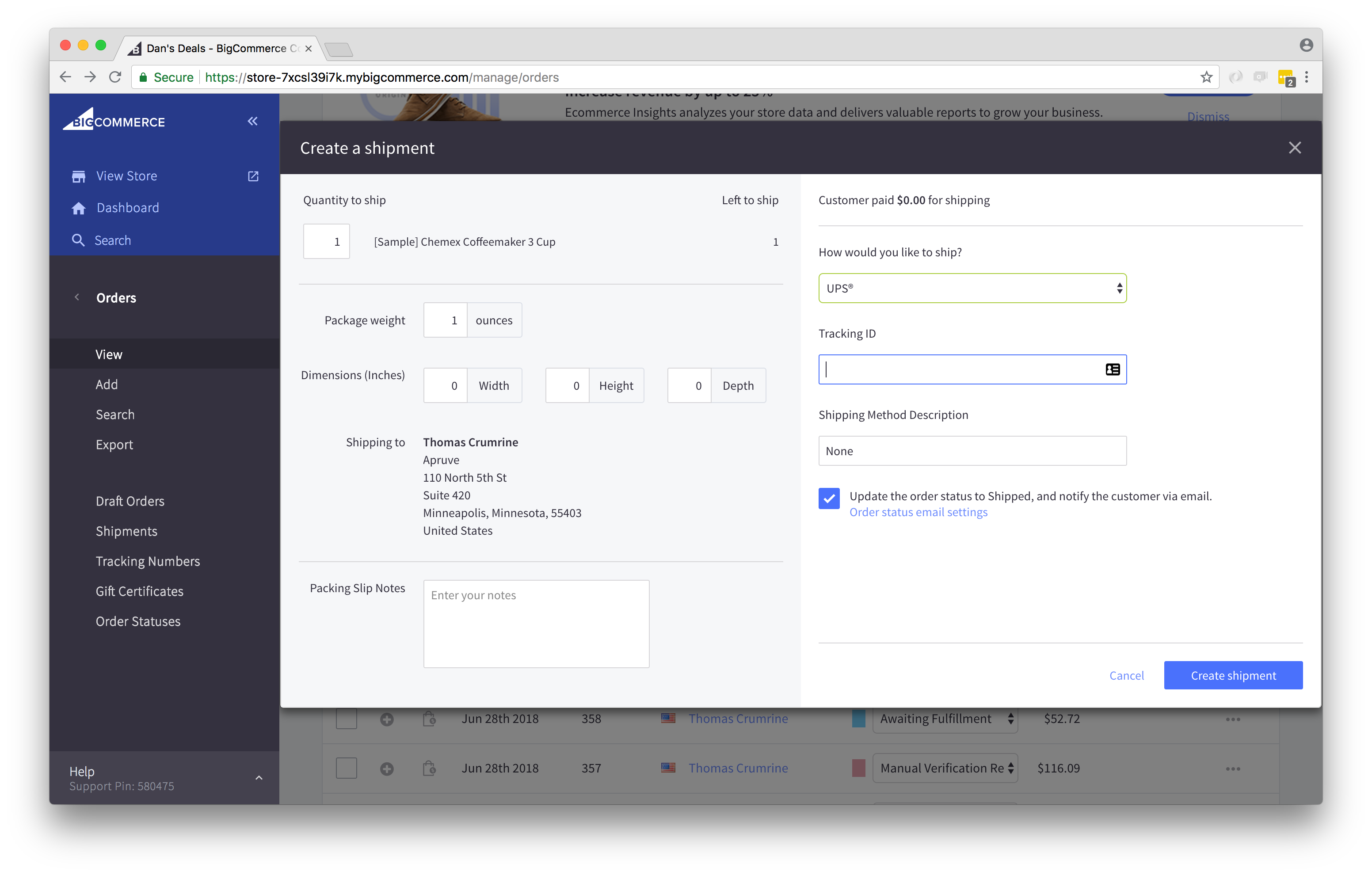The width and height of the screenshot is (1372, 875).
Task: Click the Dashboard home icon
Action: [x=79, y=209]
